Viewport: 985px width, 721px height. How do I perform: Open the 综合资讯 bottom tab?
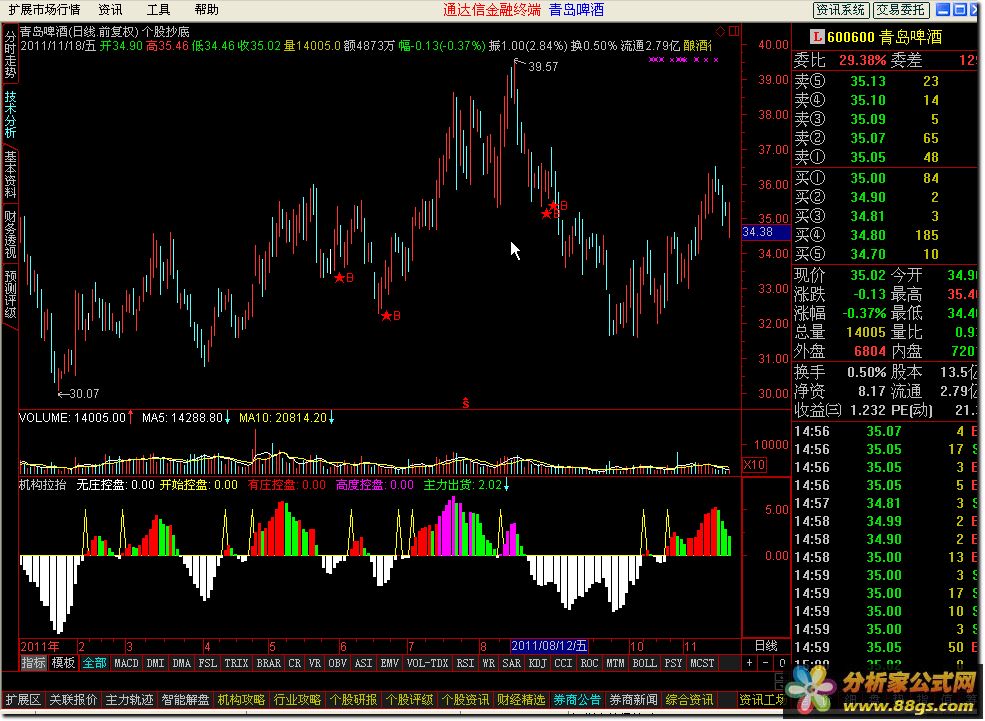(689, 700)
